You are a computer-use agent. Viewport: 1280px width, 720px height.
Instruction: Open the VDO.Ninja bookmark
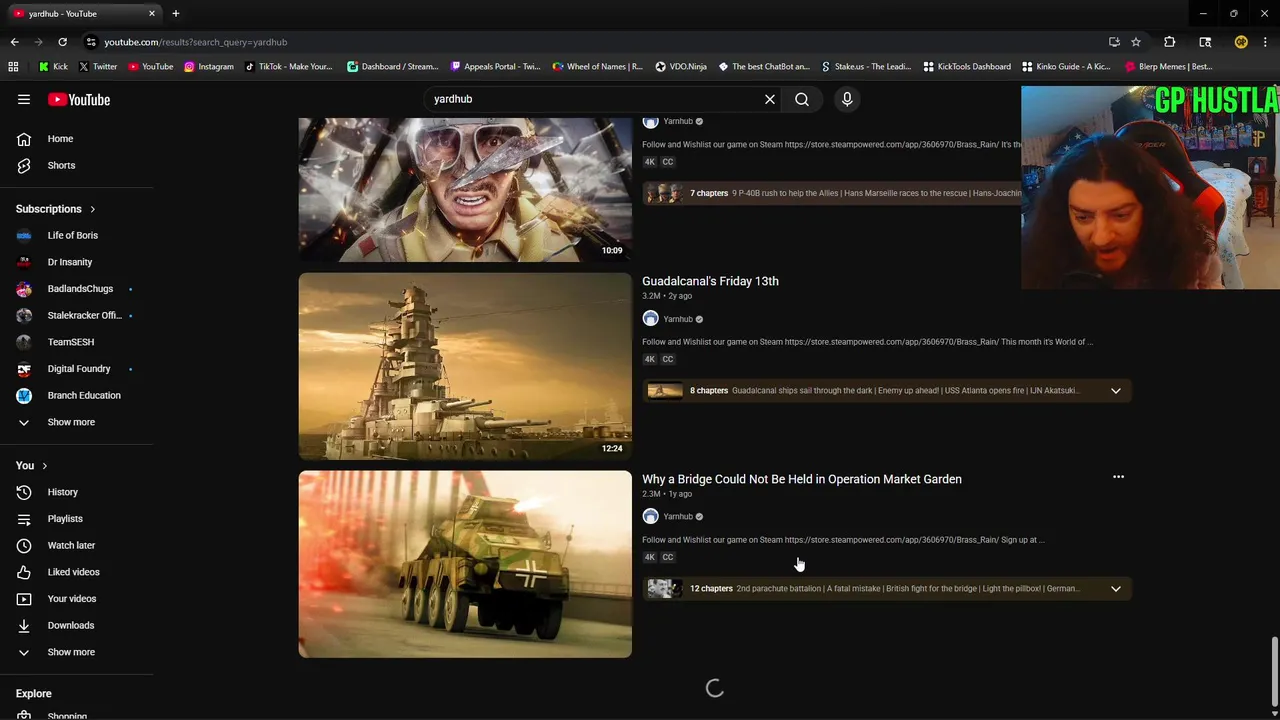click(681, 67)
